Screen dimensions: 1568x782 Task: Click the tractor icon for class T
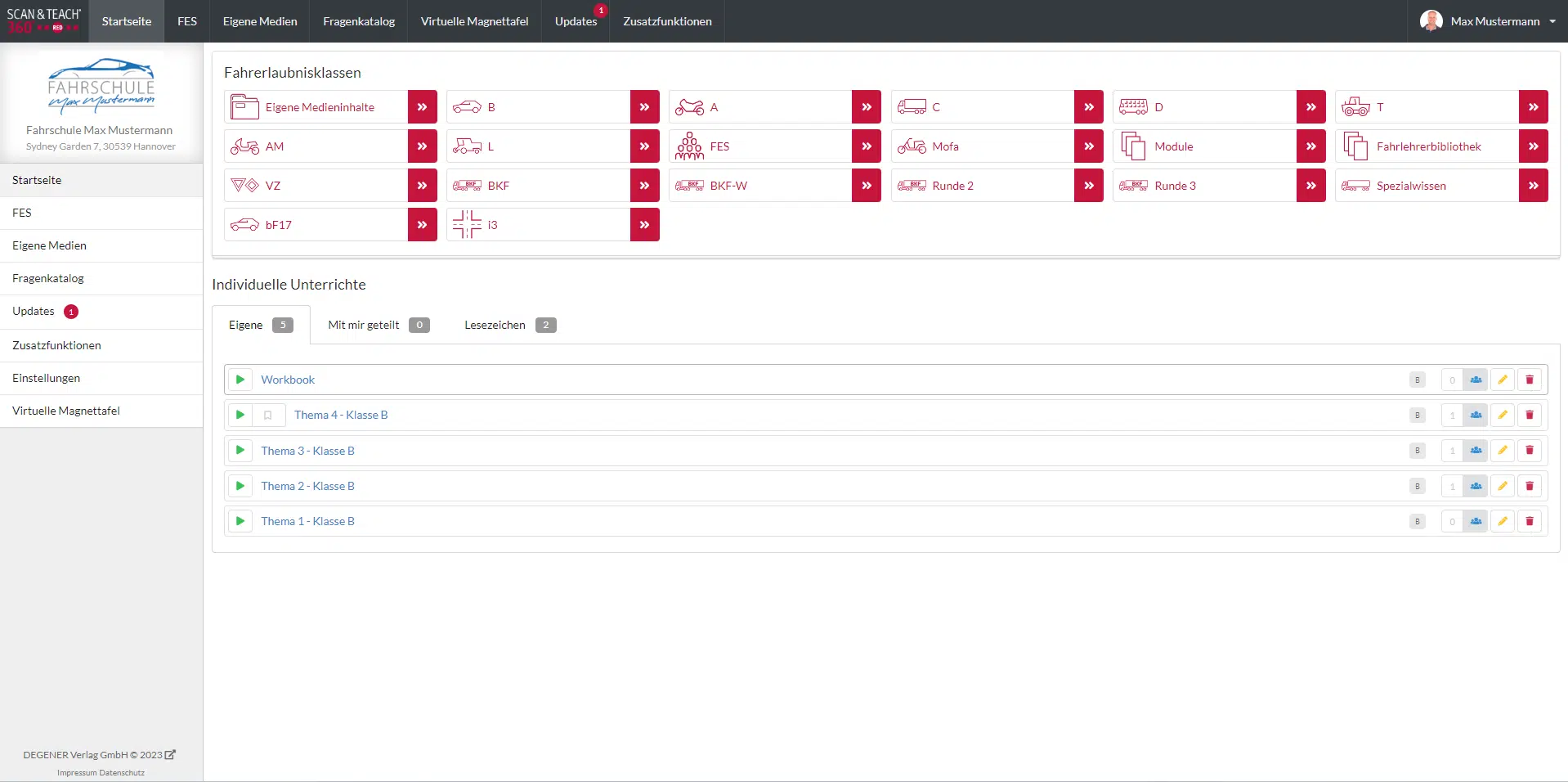point(1355,107)
